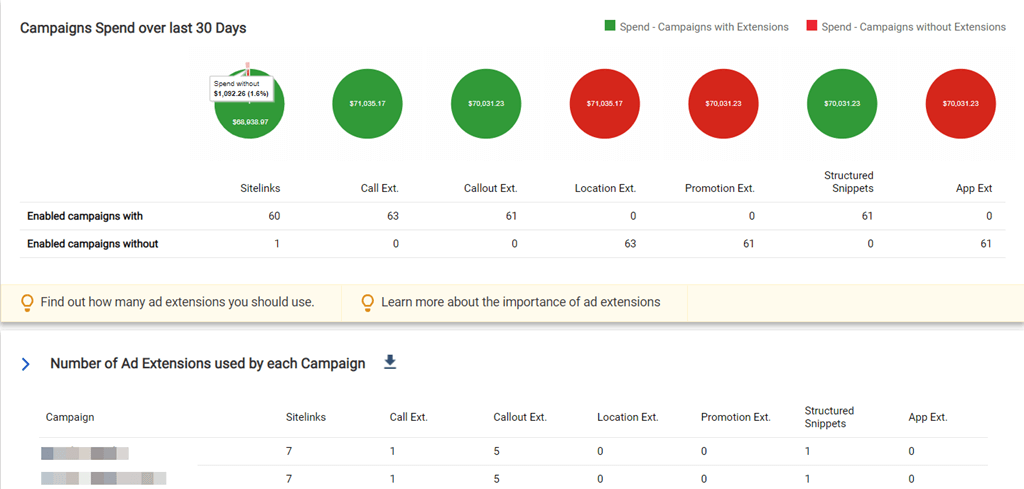This screenshot has height=489, width=1024.
Task: Select the pie chart above Structured Snippets
Action: point(842,103)
